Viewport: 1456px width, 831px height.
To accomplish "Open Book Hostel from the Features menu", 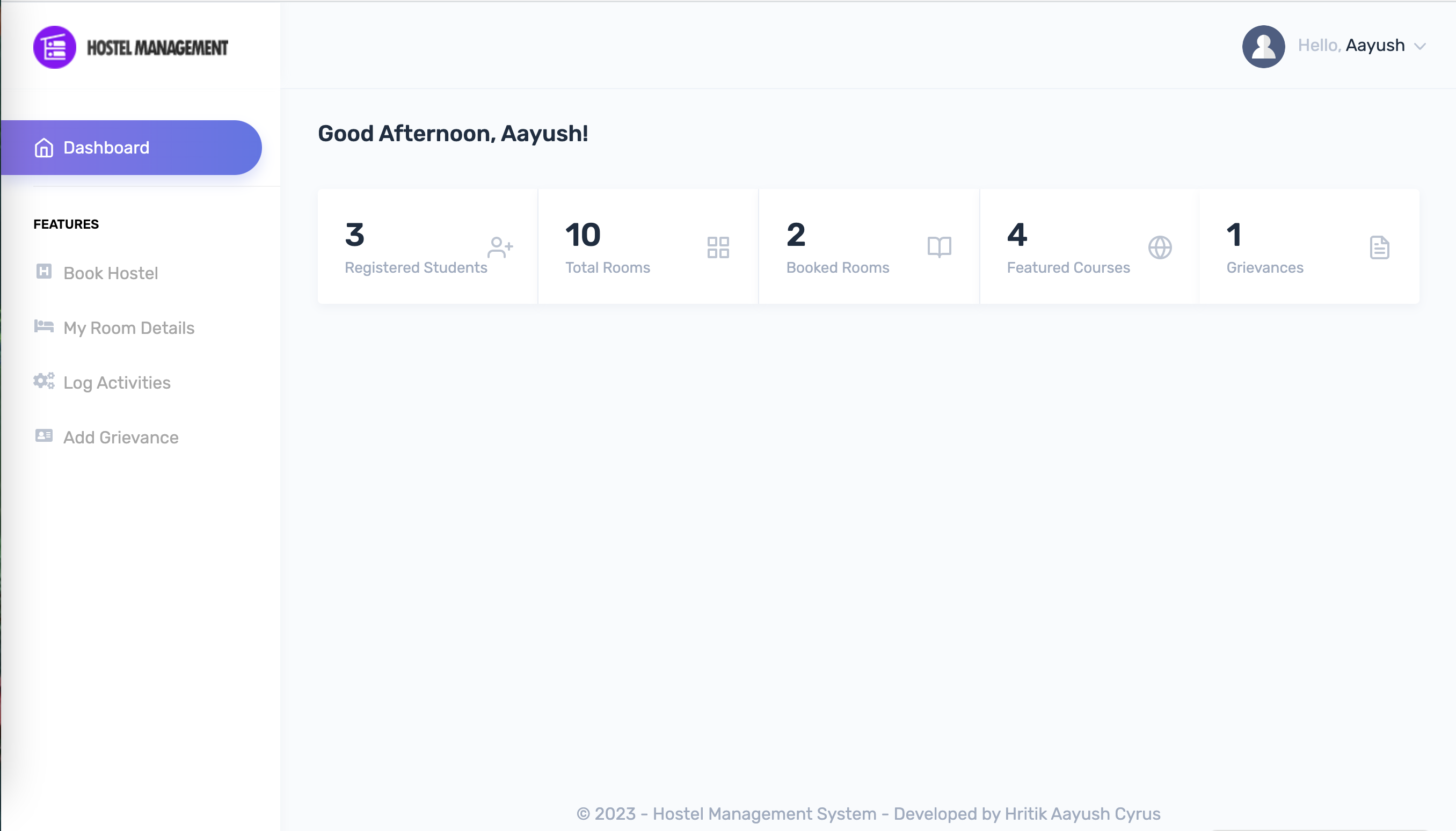I will pyautogui.click(x=110, y=273).
